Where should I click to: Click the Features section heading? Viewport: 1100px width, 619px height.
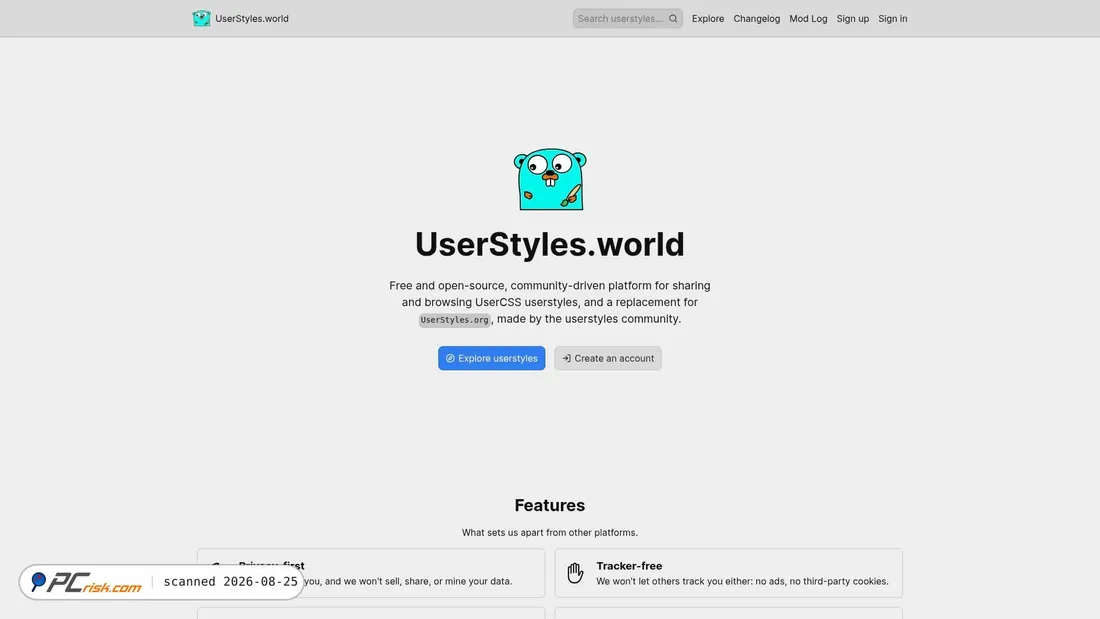550,505
